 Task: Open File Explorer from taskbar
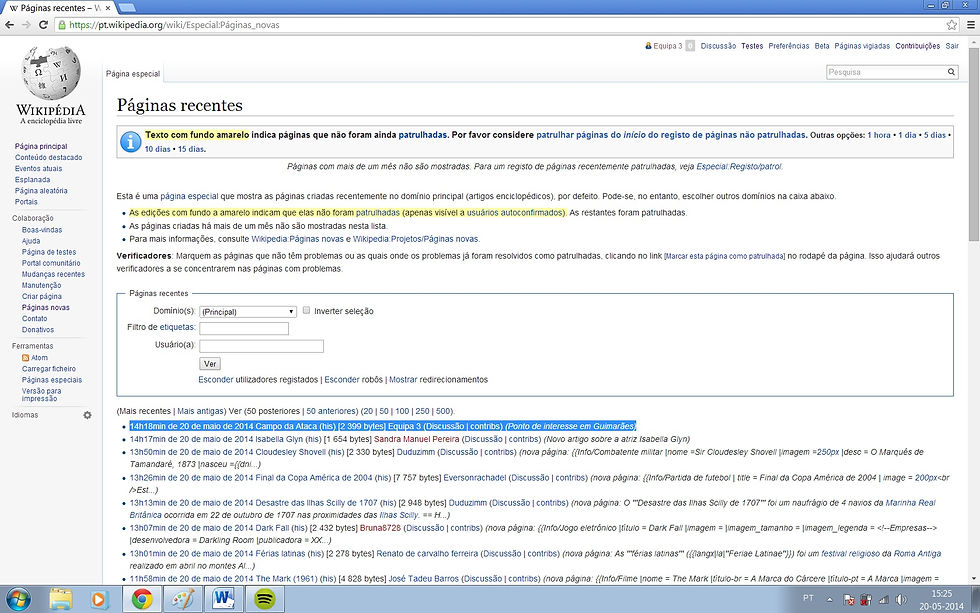(61, 599)
